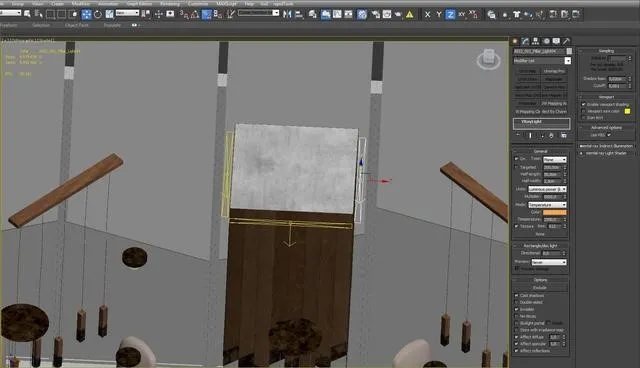Viewport: 640px width, 368px height.
Task: Select VRayLight in the modifier stack
Action: 542,122
